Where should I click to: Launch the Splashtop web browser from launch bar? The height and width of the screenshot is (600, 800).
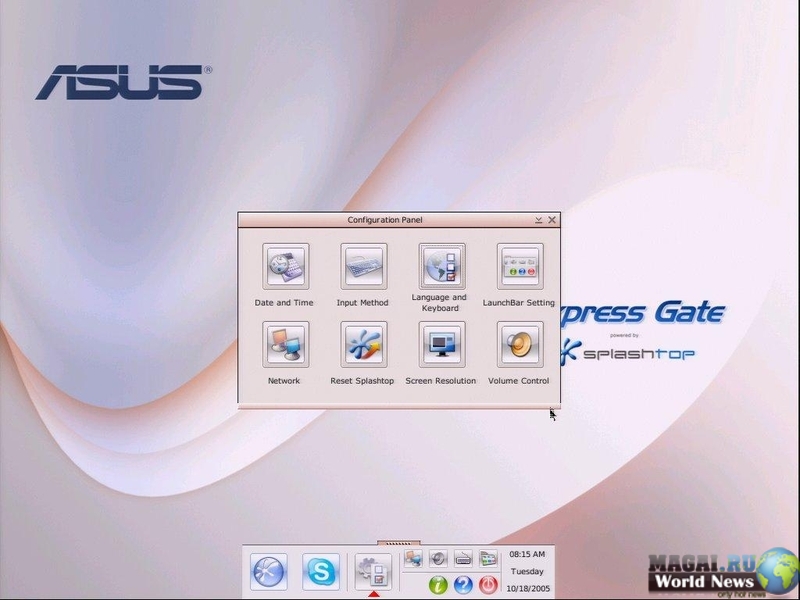pyautogui.click(x=269, y=572)
